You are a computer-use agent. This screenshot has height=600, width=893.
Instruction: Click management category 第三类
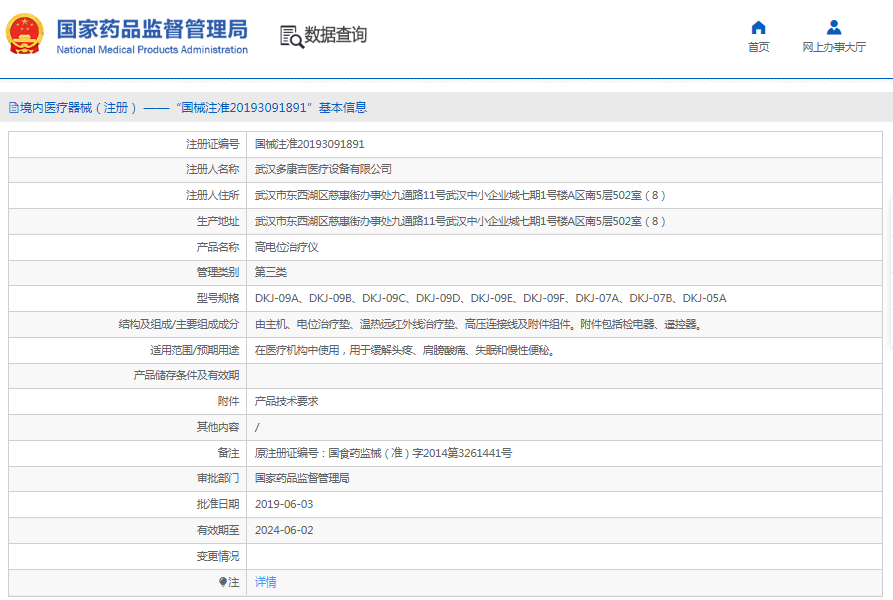tap(271, 272)
